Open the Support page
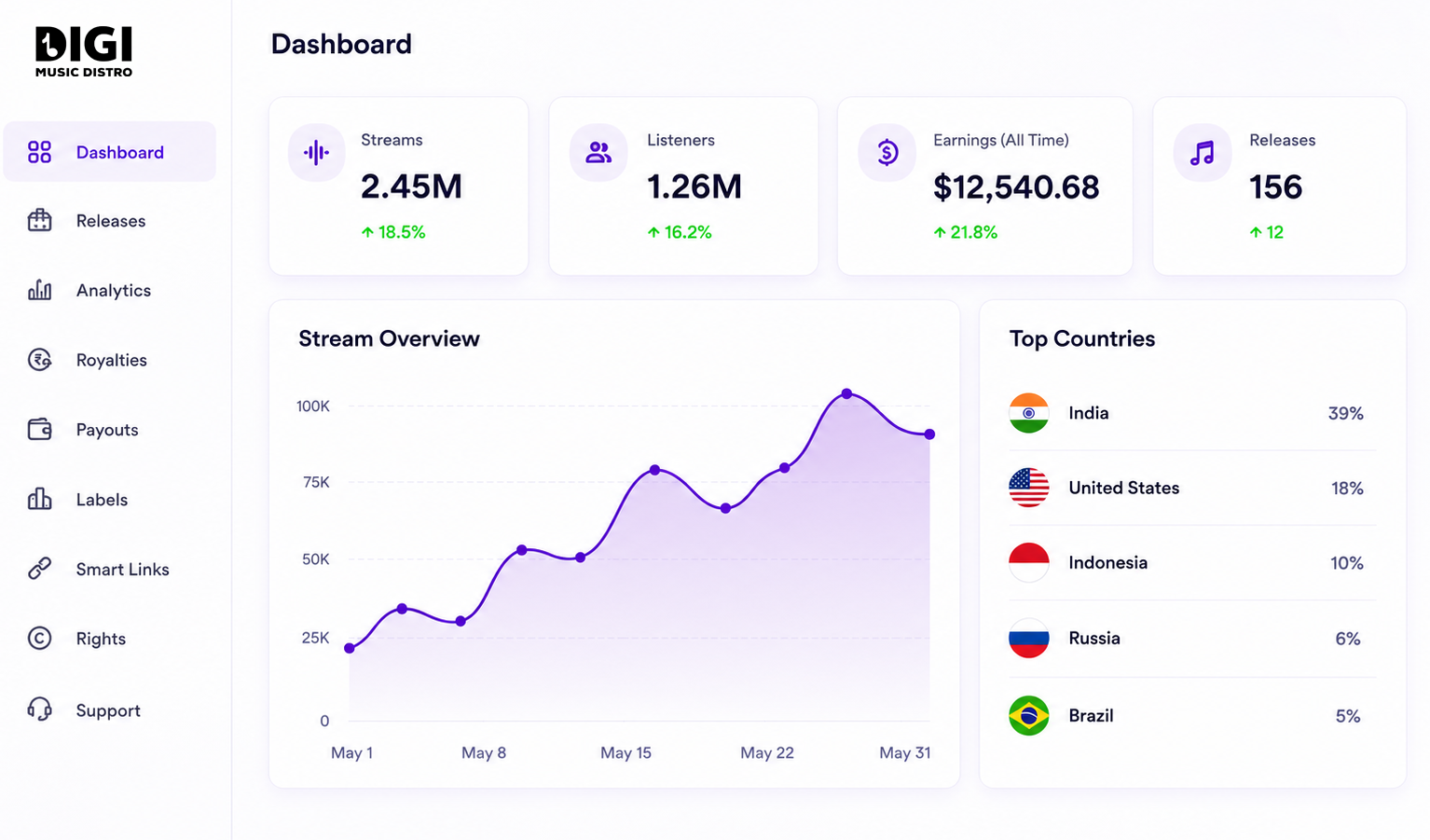The height and width of the screenshot is (840, 1430). point(110,710)
